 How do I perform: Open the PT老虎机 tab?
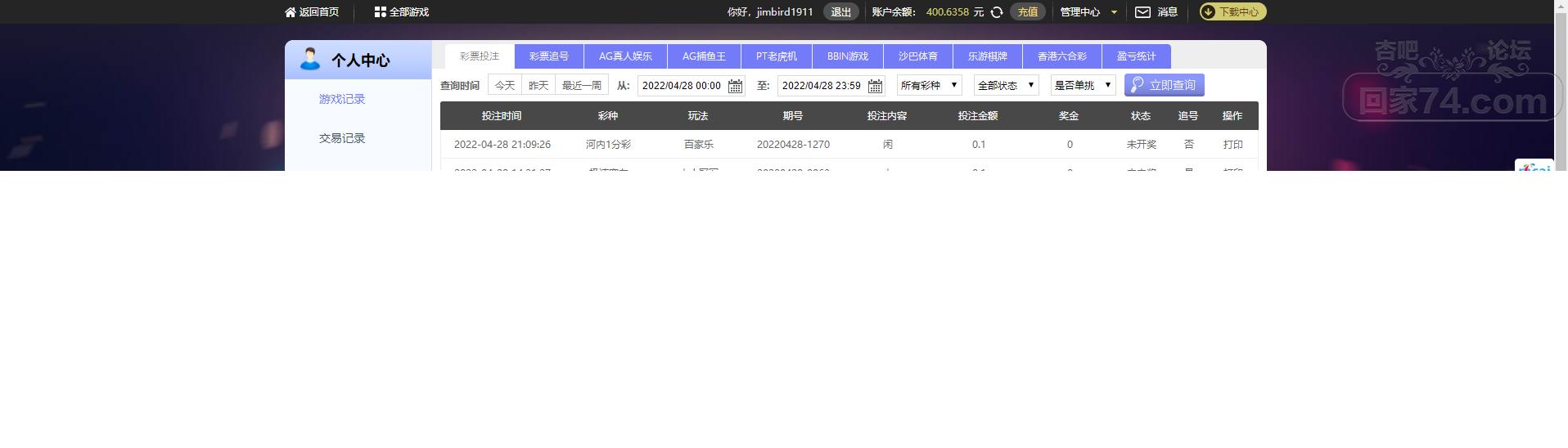[x=777, y=56]
